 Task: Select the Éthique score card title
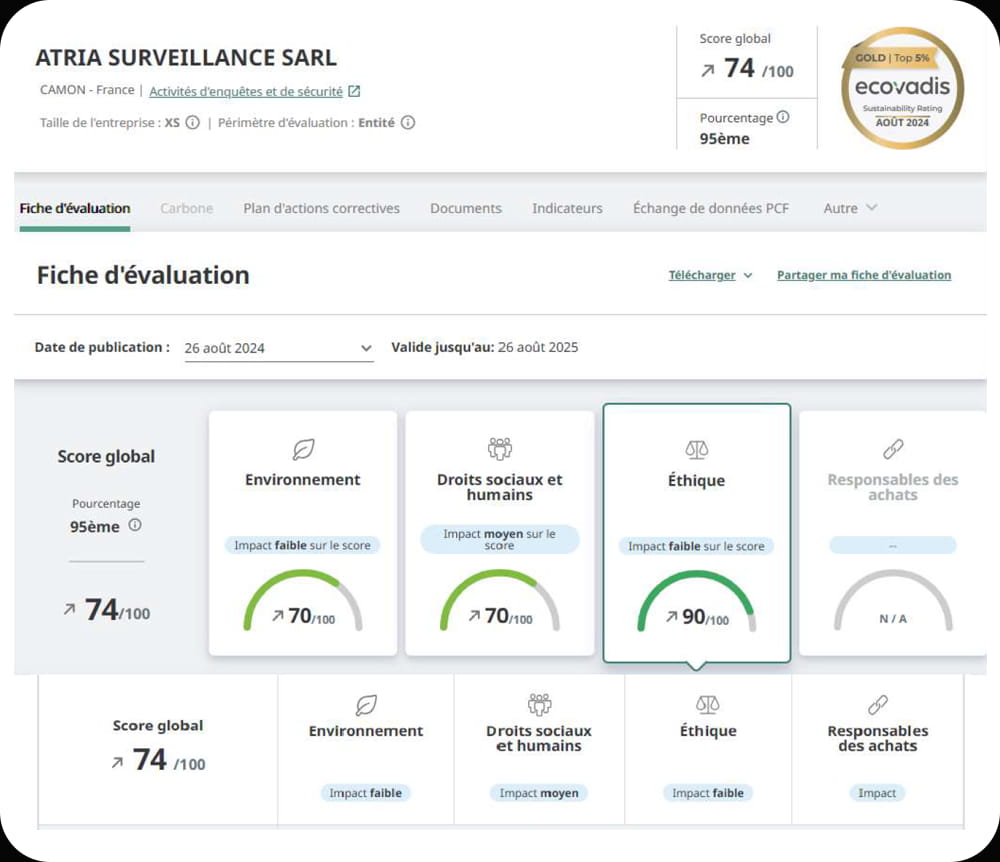coord(696,480)
